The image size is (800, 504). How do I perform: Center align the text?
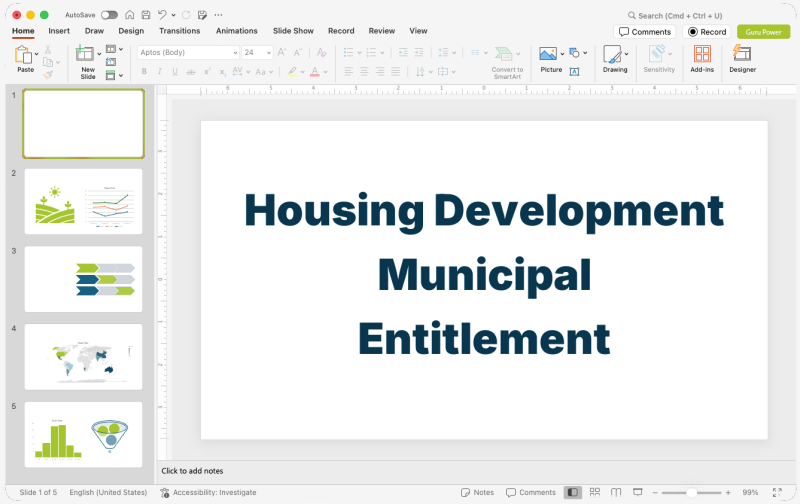pos(364,71)
